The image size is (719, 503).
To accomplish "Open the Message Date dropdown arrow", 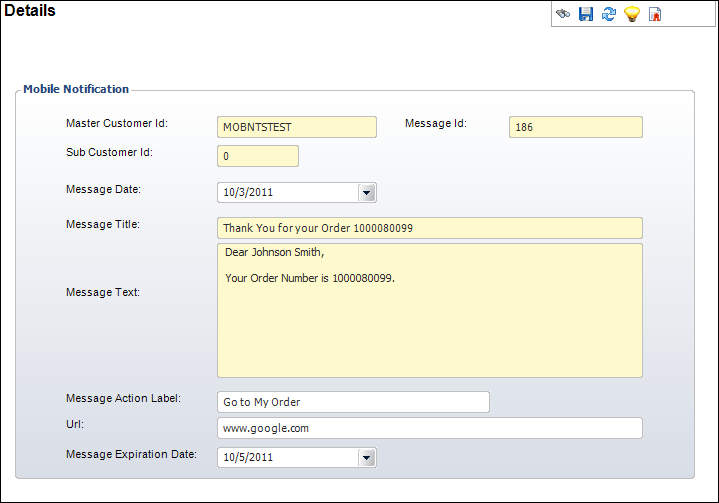I will [x=366, y=193].
